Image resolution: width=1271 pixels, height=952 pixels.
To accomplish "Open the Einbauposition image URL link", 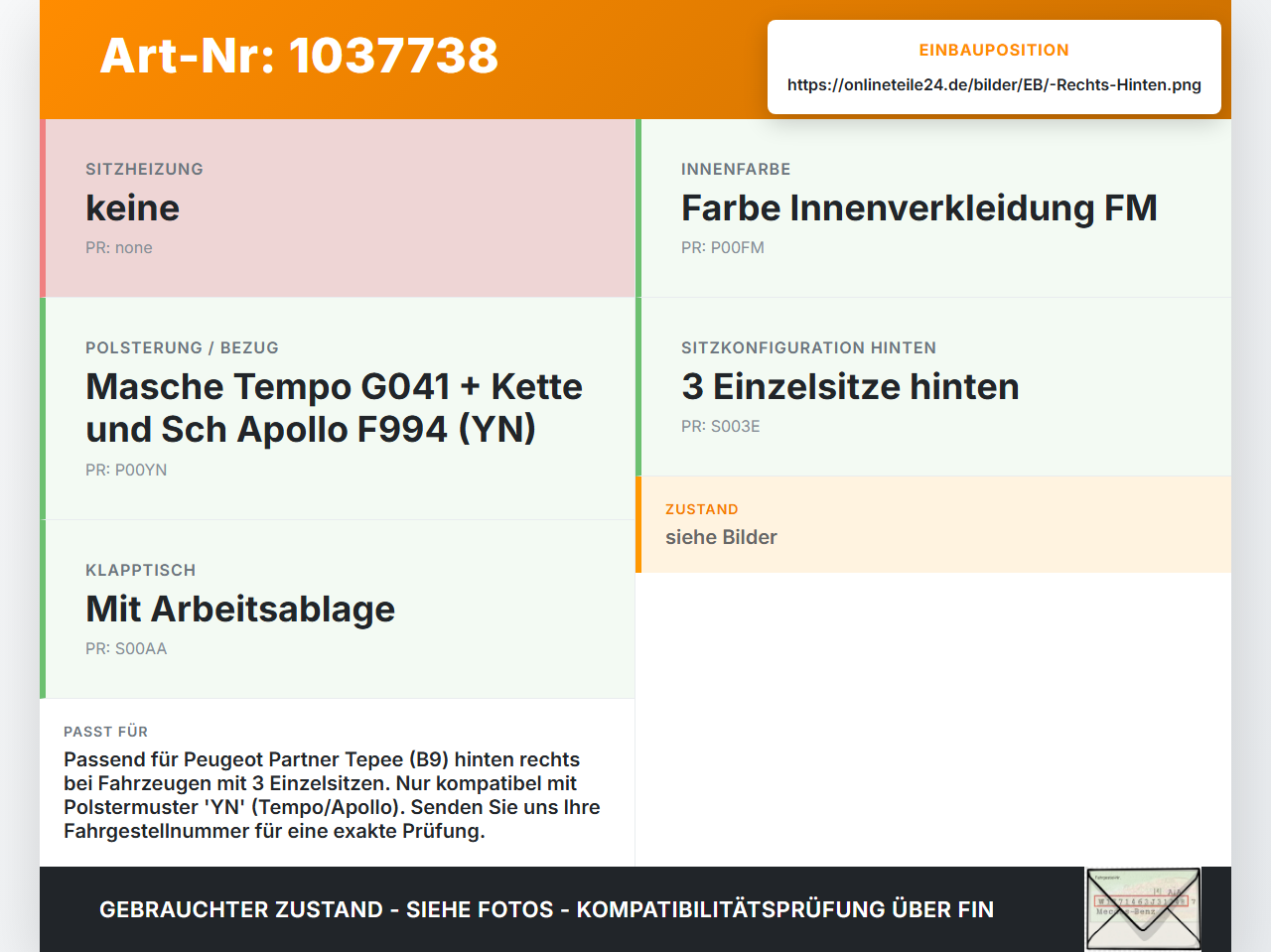I will [994, 85].
